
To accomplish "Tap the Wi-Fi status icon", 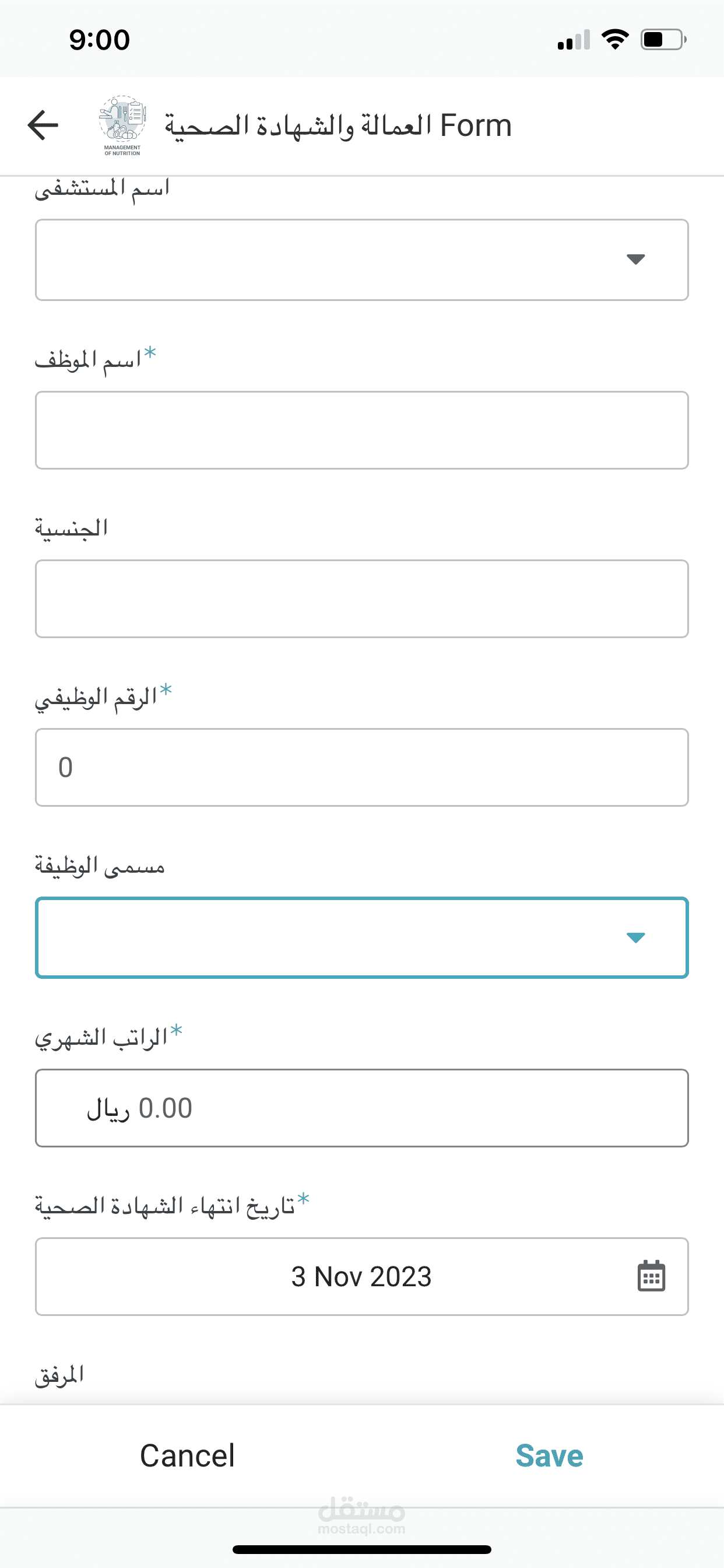I will (614, 40).
